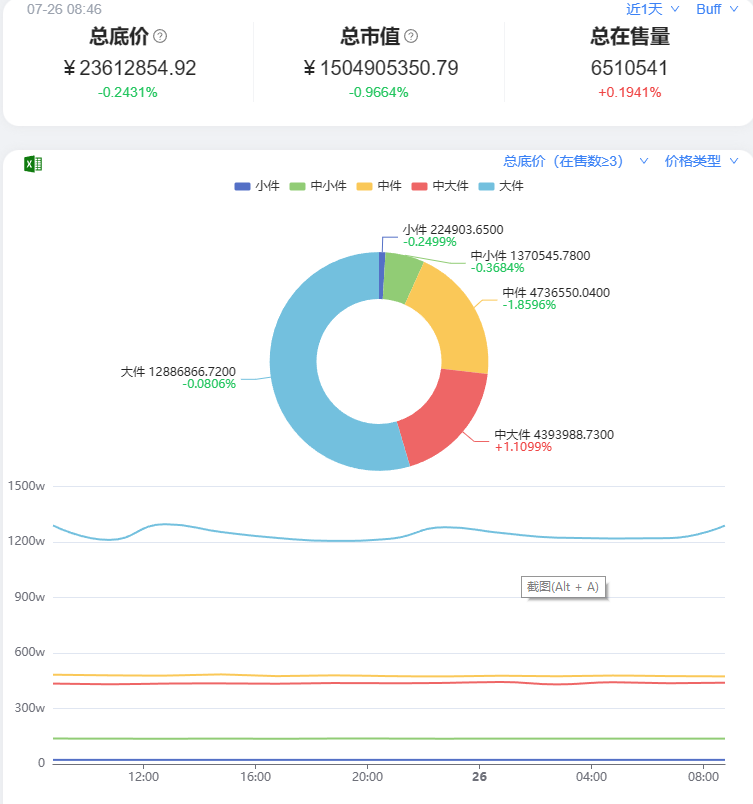Expand the 总底价（在售数≥3）selector
This screenshot has width=753, height=804.
576,162
